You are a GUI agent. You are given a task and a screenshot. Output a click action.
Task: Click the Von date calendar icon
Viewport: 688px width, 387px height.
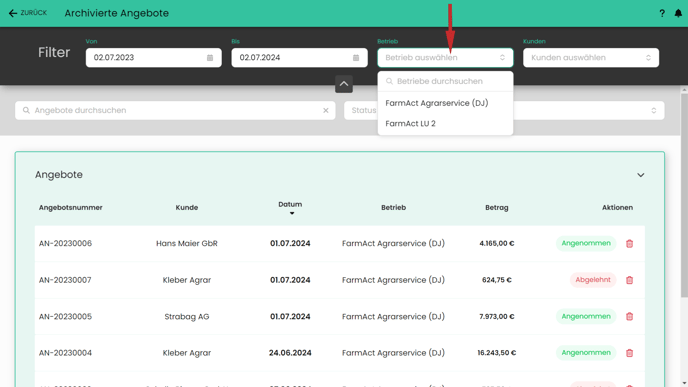pyautogui.click(x=210, y=57)
